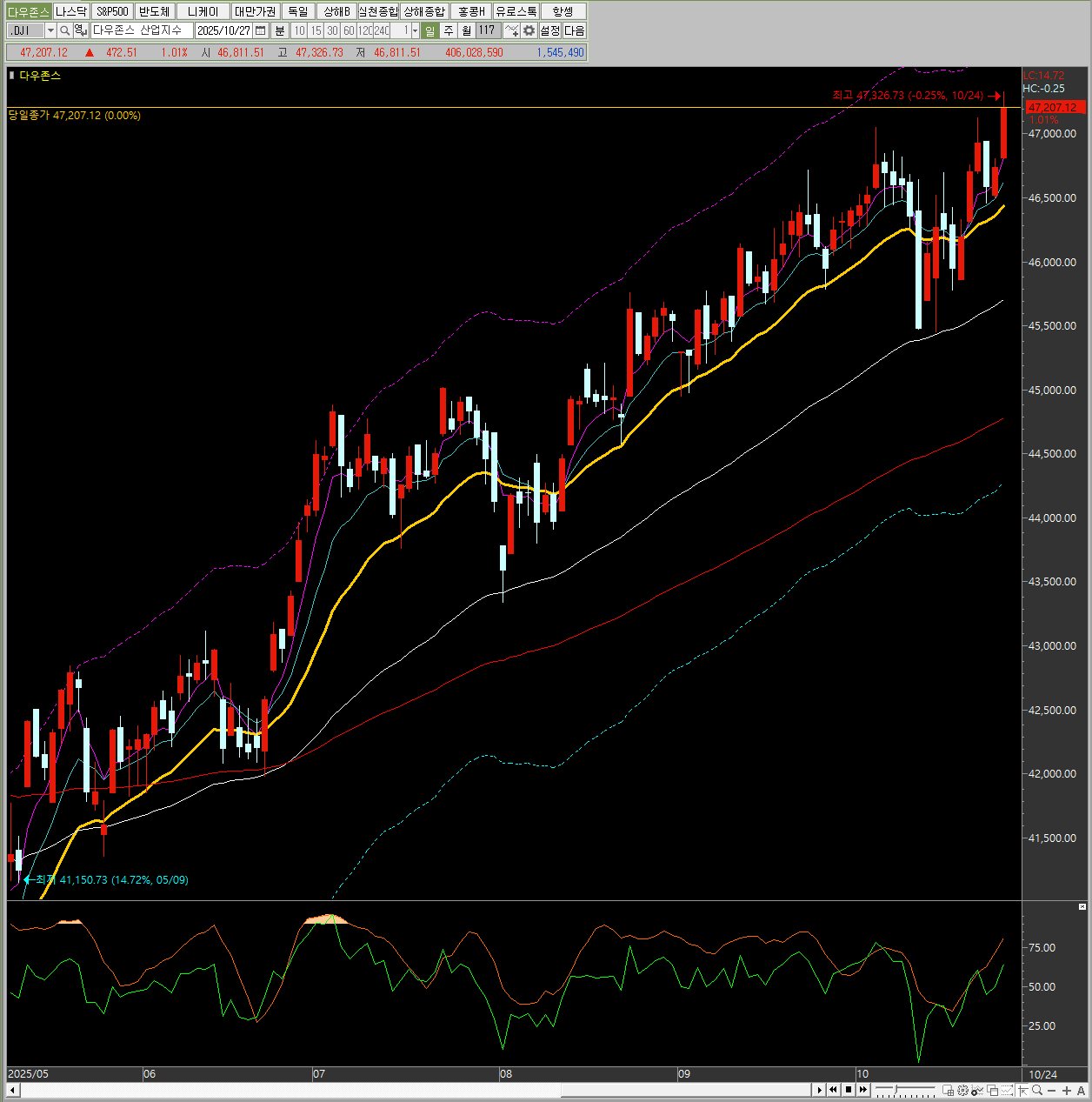Select the 월 monthly period

point(466,30)
